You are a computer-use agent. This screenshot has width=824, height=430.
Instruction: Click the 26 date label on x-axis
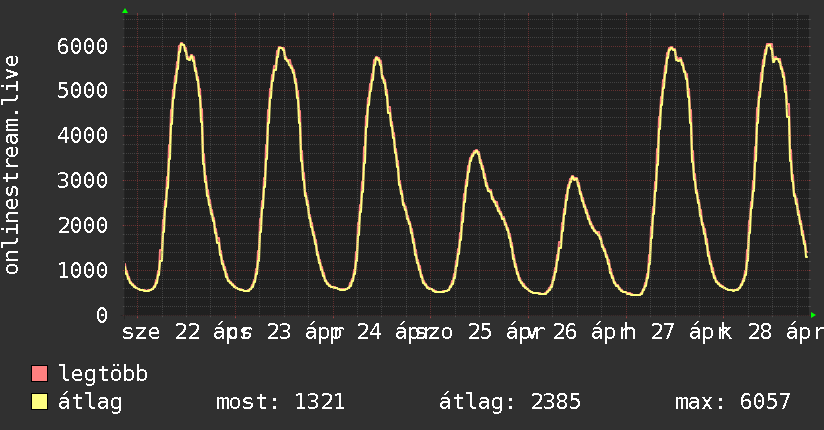coord(565,332)
